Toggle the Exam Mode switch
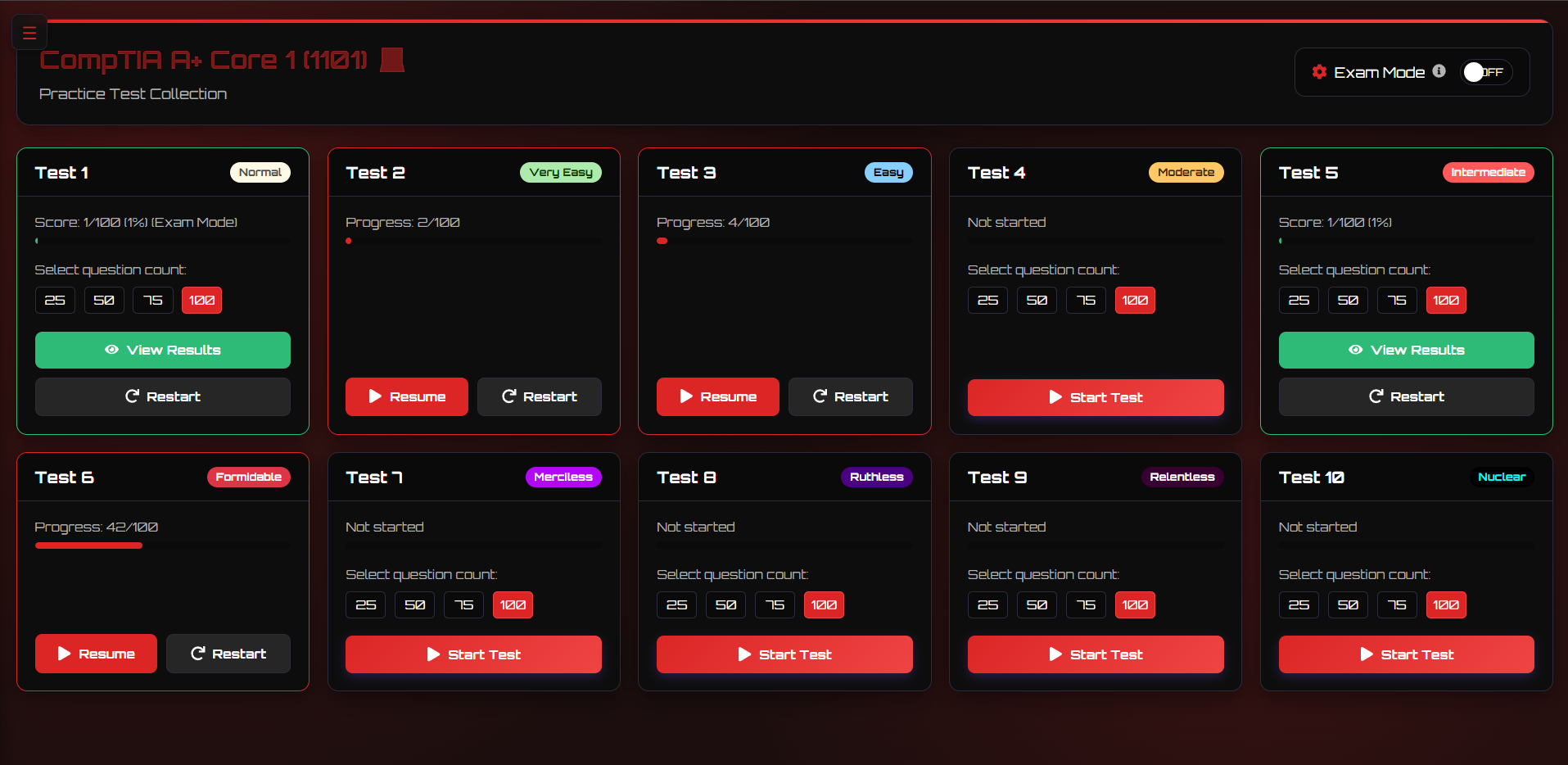This screenshot has width=1568, height=765. click(1486, 72)
